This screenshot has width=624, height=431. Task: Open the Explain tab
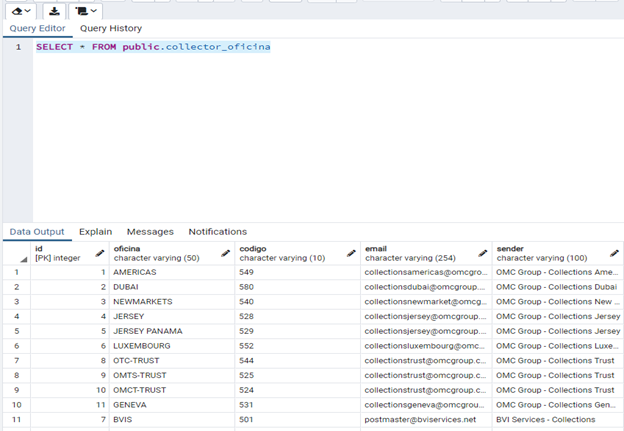[96, 232]
